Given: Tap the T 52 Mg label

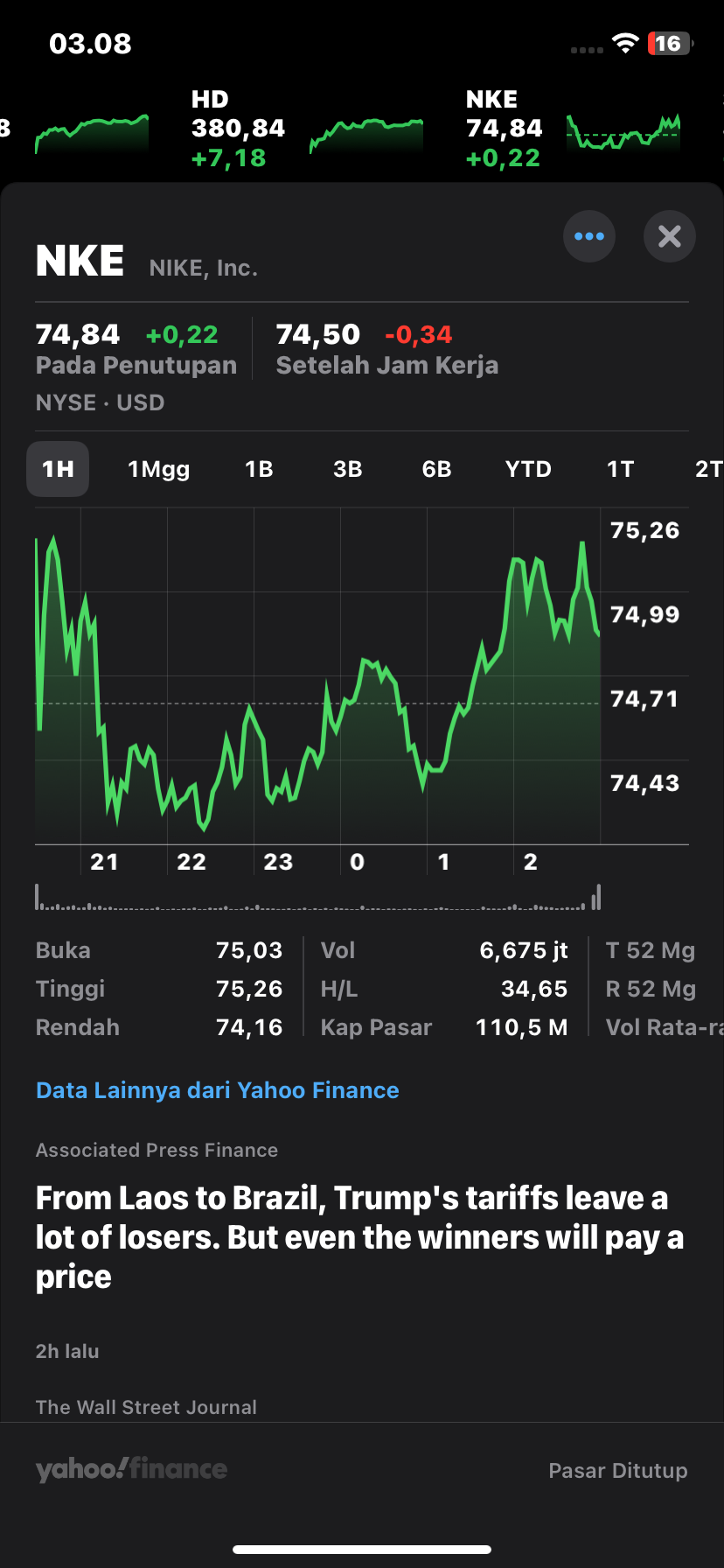Looking at the screenshot, I should (x=651, y=950).
